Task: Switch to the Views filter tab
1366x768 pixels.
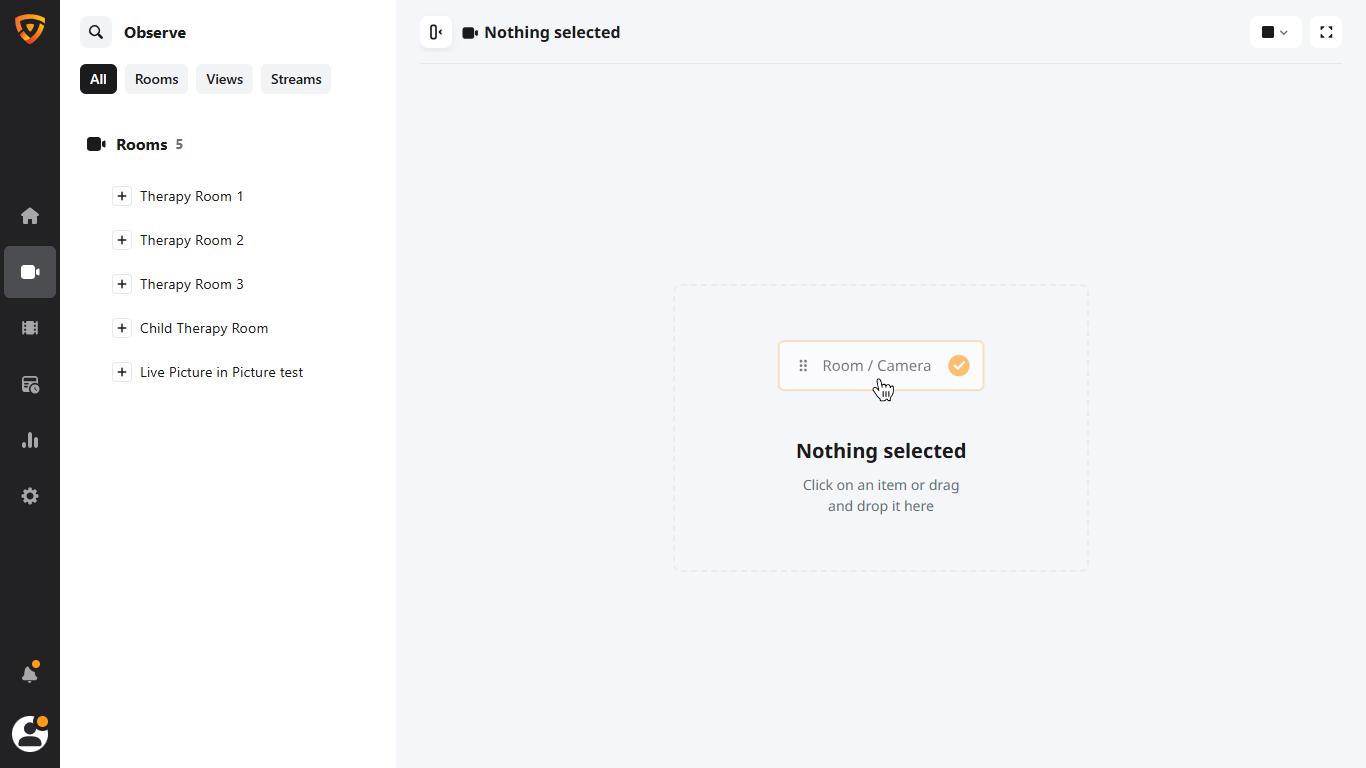Action: pyautogui.click(x=225, y=80)
